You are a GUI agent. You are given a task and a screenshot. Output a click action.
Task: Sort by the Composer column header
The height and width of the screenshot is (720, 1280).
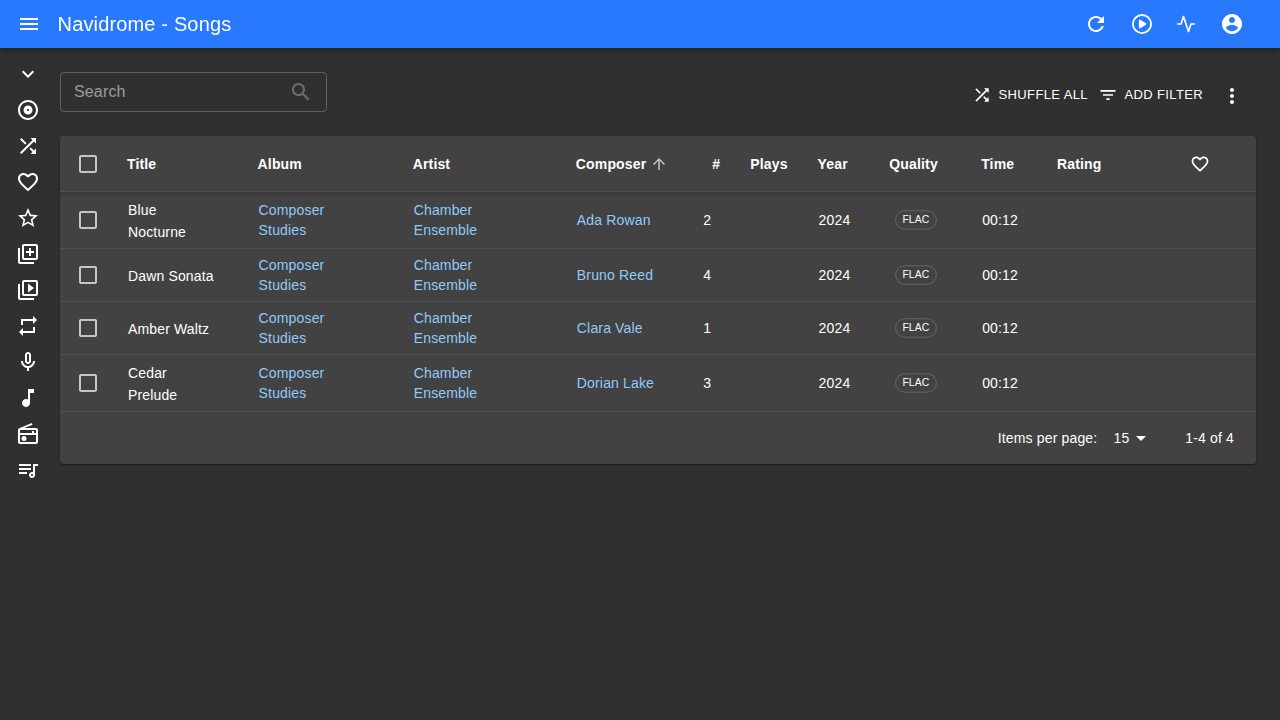point(620,164)
